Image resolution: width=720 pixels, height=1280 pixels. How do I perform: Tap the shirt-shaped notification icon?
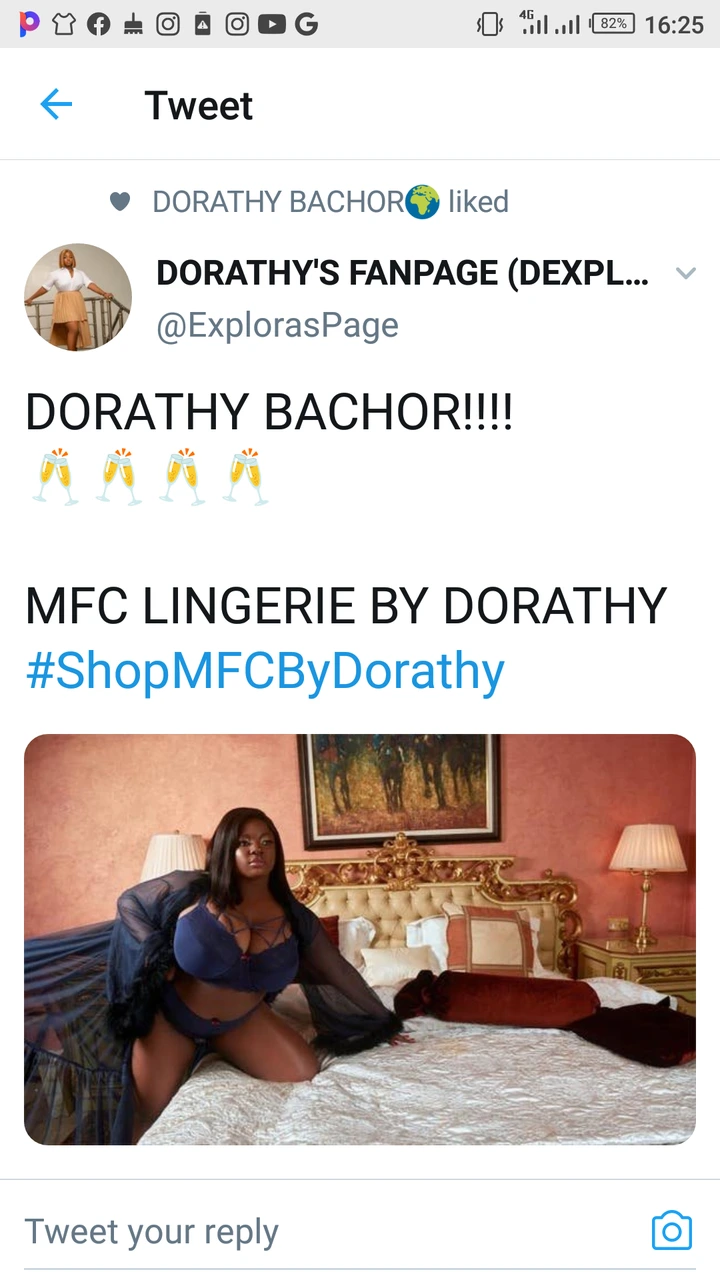(x=64, y=25)
